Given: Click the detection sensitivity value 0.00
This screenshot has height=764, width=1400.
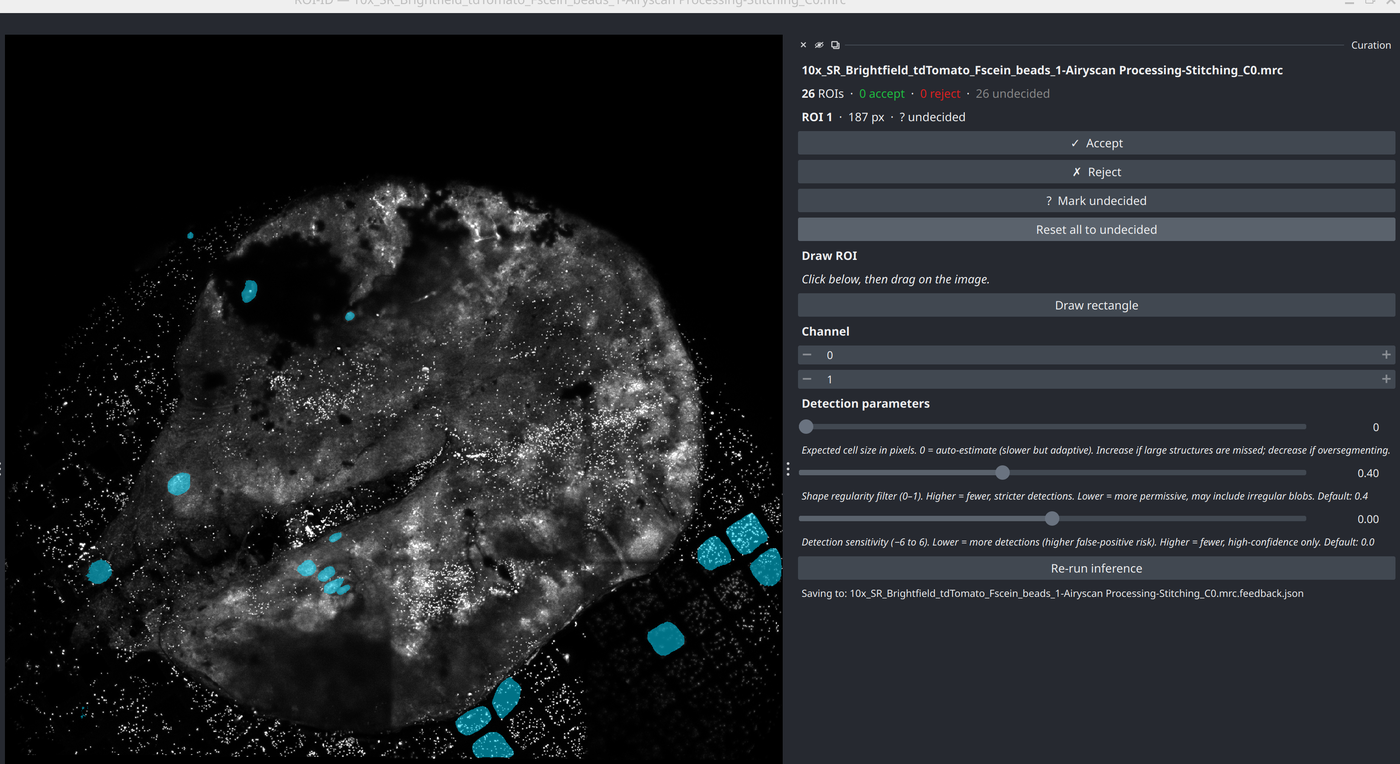Looking at the screenshot, I should [1367, 520].
